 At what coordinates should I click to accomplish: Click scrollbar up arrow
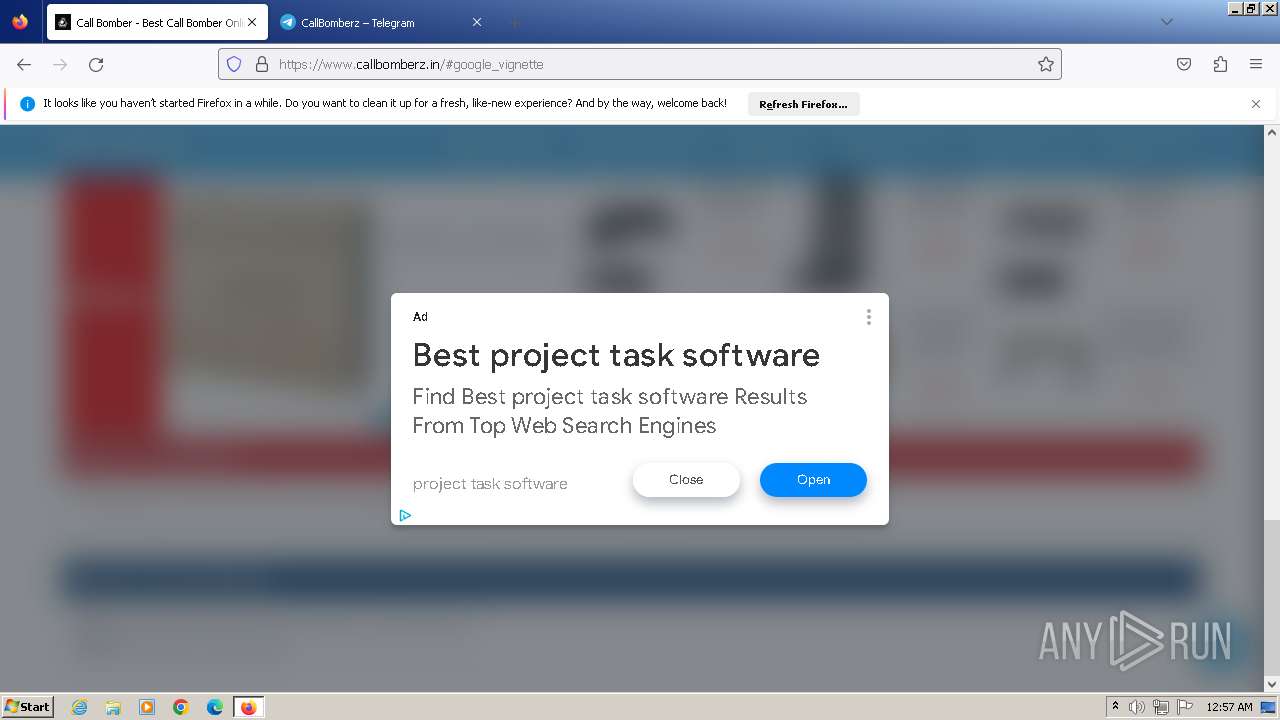click(x=1272, y=132)
